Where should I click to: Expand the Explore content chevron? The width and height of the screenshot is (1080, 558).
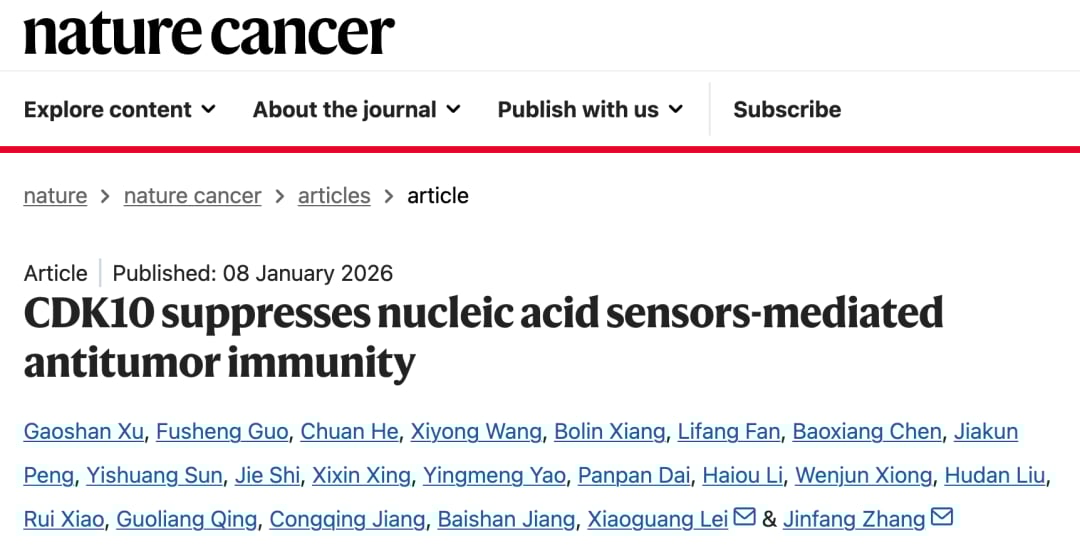coord(208,109)
